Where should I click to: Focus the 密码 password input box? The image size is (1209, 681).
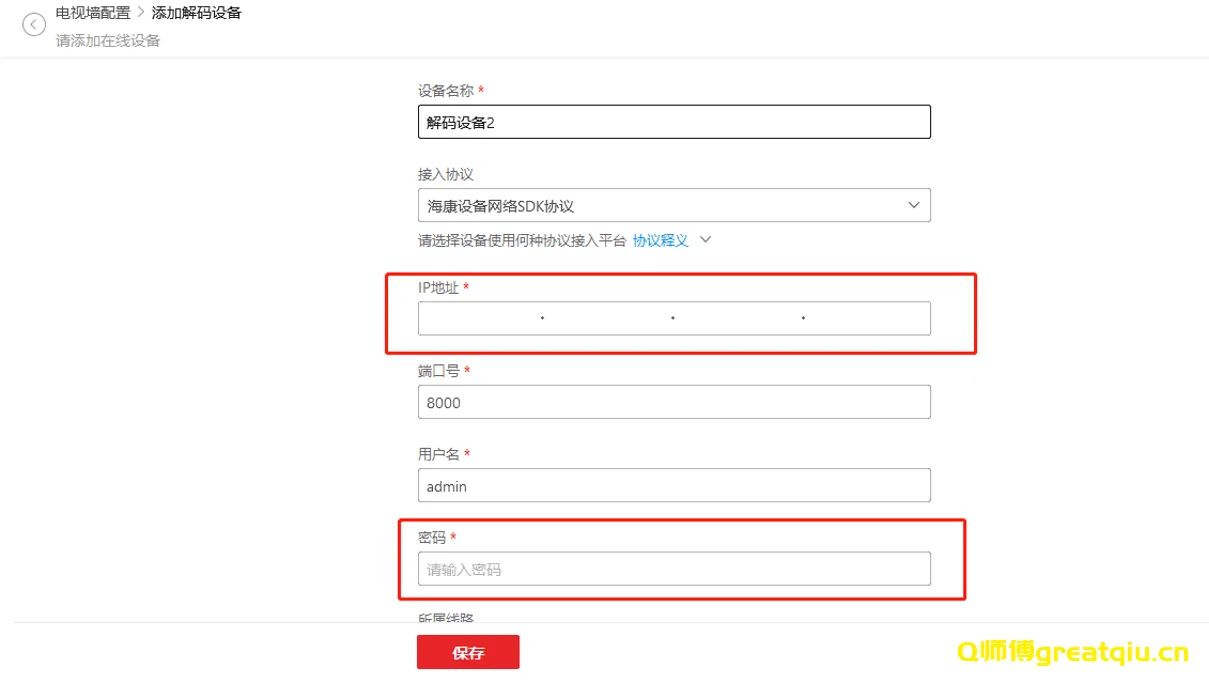coord(673,569)
